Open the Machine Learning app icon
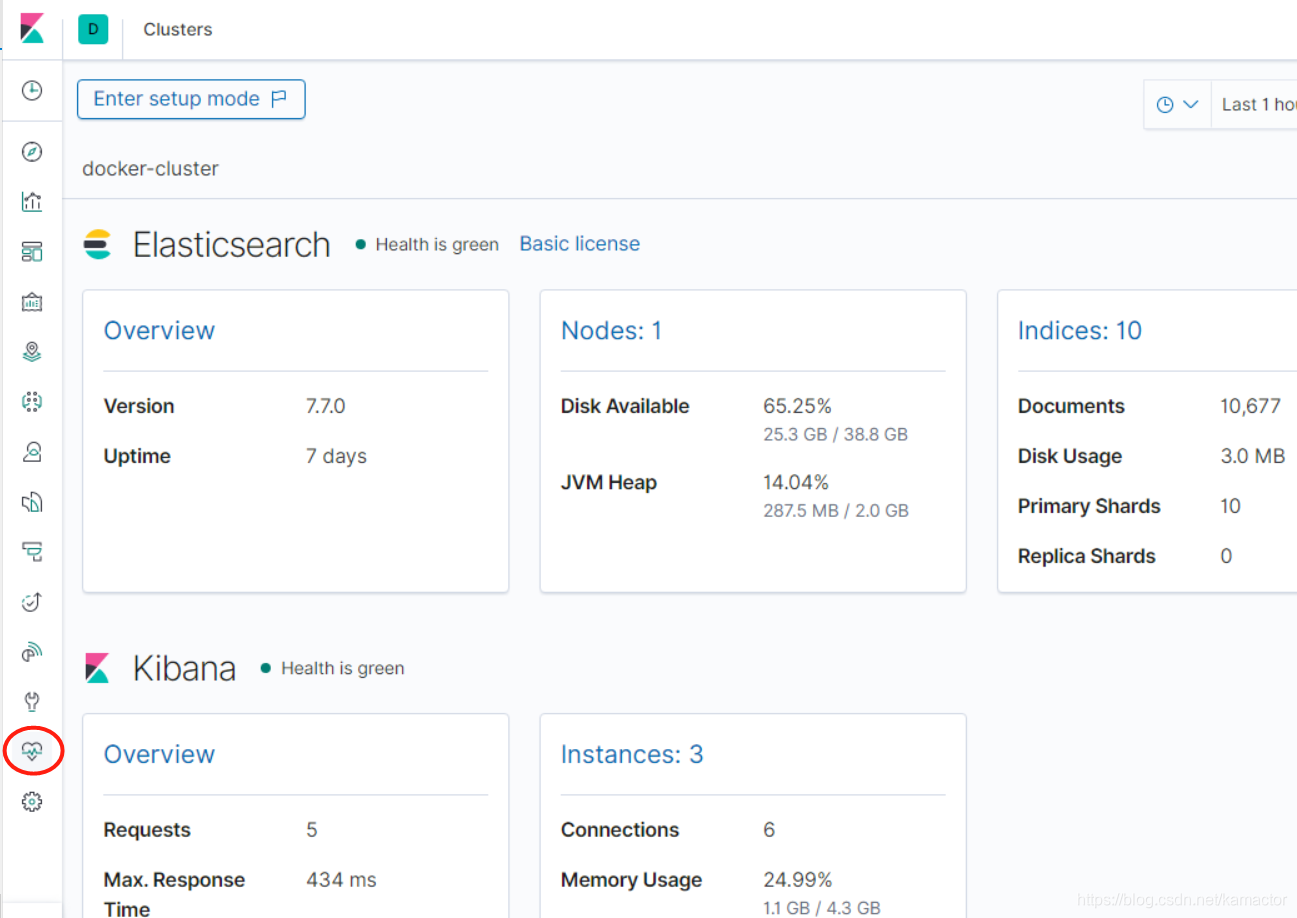The width and height of the screenshot is (1297, 918). [x=31, y=401]
